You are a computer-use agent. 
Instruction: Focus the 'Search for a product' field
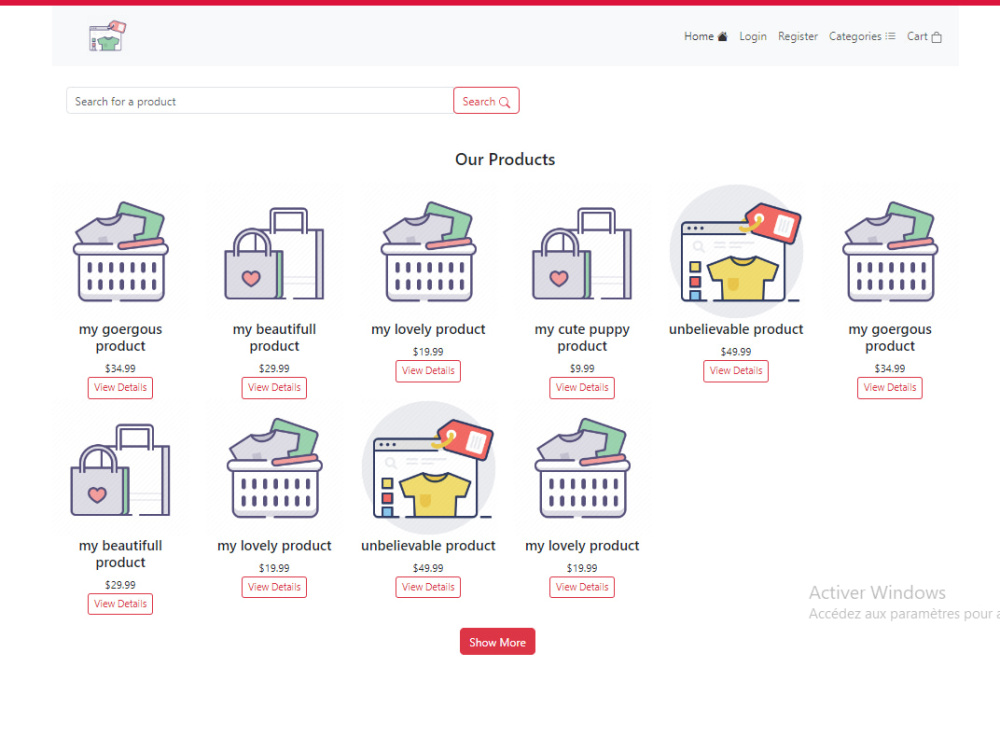(260, 101)
